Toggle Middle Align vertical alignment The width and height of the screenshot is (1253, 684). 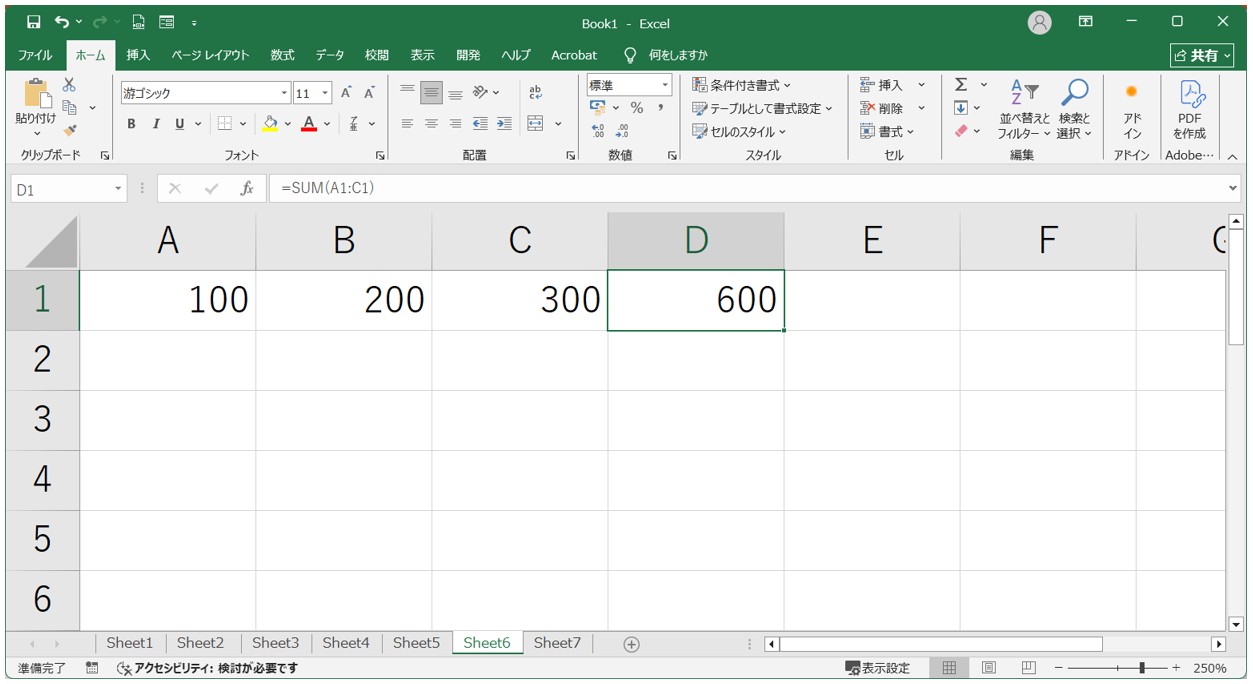(431, 93)
